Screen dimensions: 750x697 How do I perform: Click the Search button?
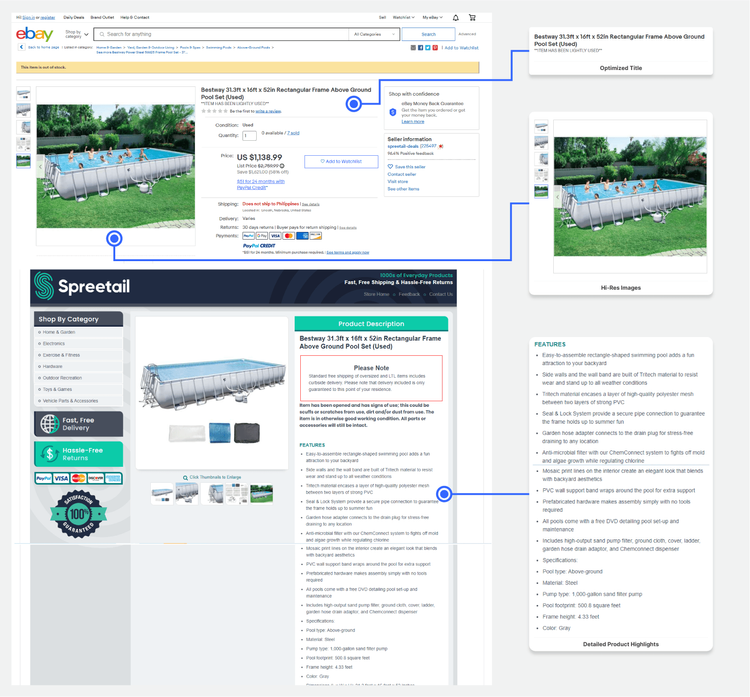coord(429,34)
